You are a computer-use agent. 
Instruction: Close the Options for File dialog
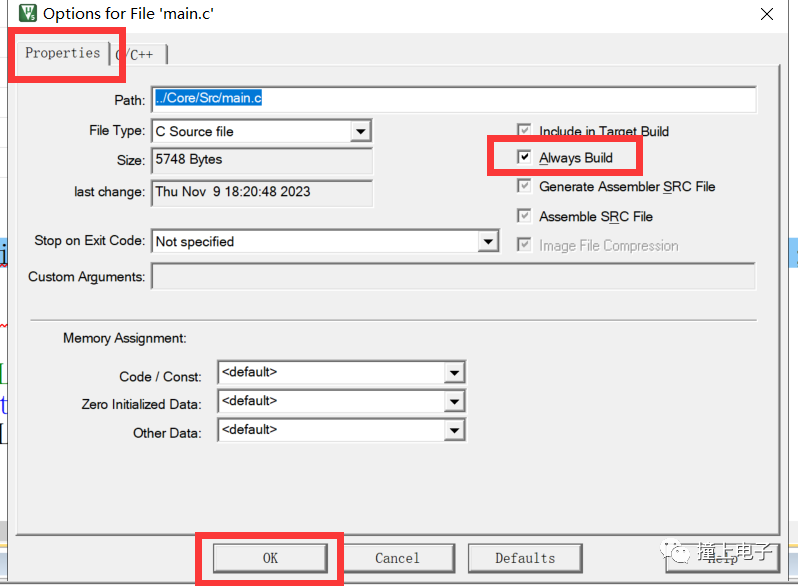coord(767,14)
